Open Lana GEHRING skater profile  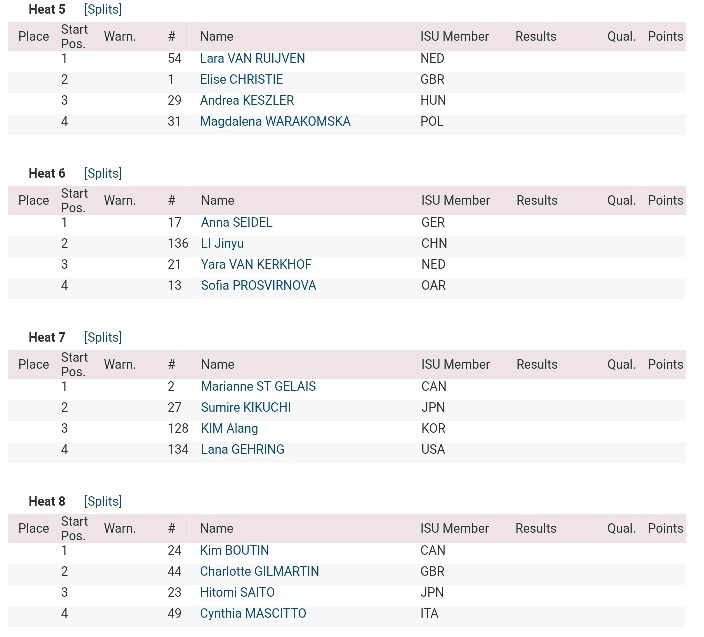click(x=243, y=449)
